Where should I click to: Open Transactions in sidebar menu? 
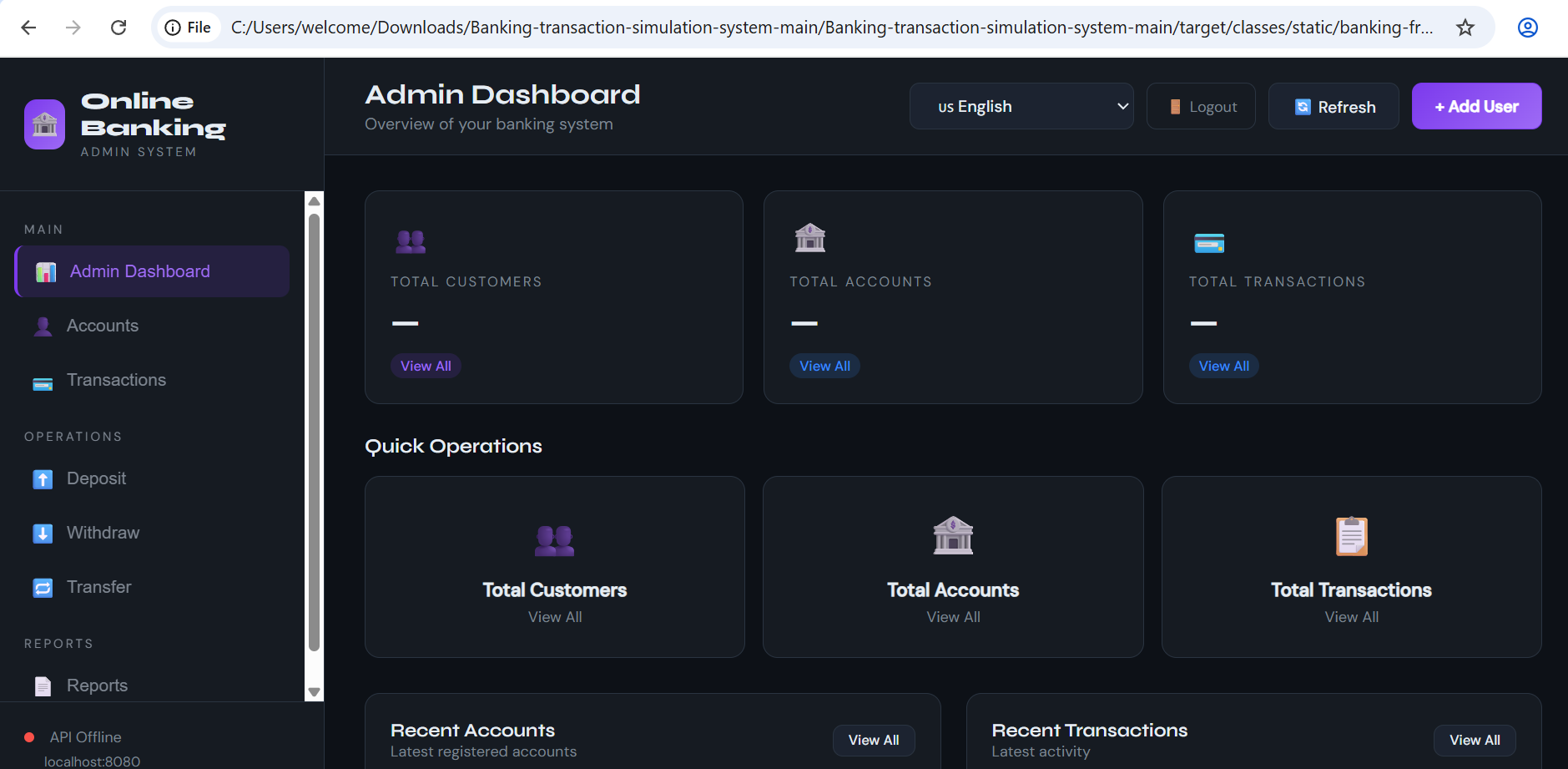[x=152, y=380]
